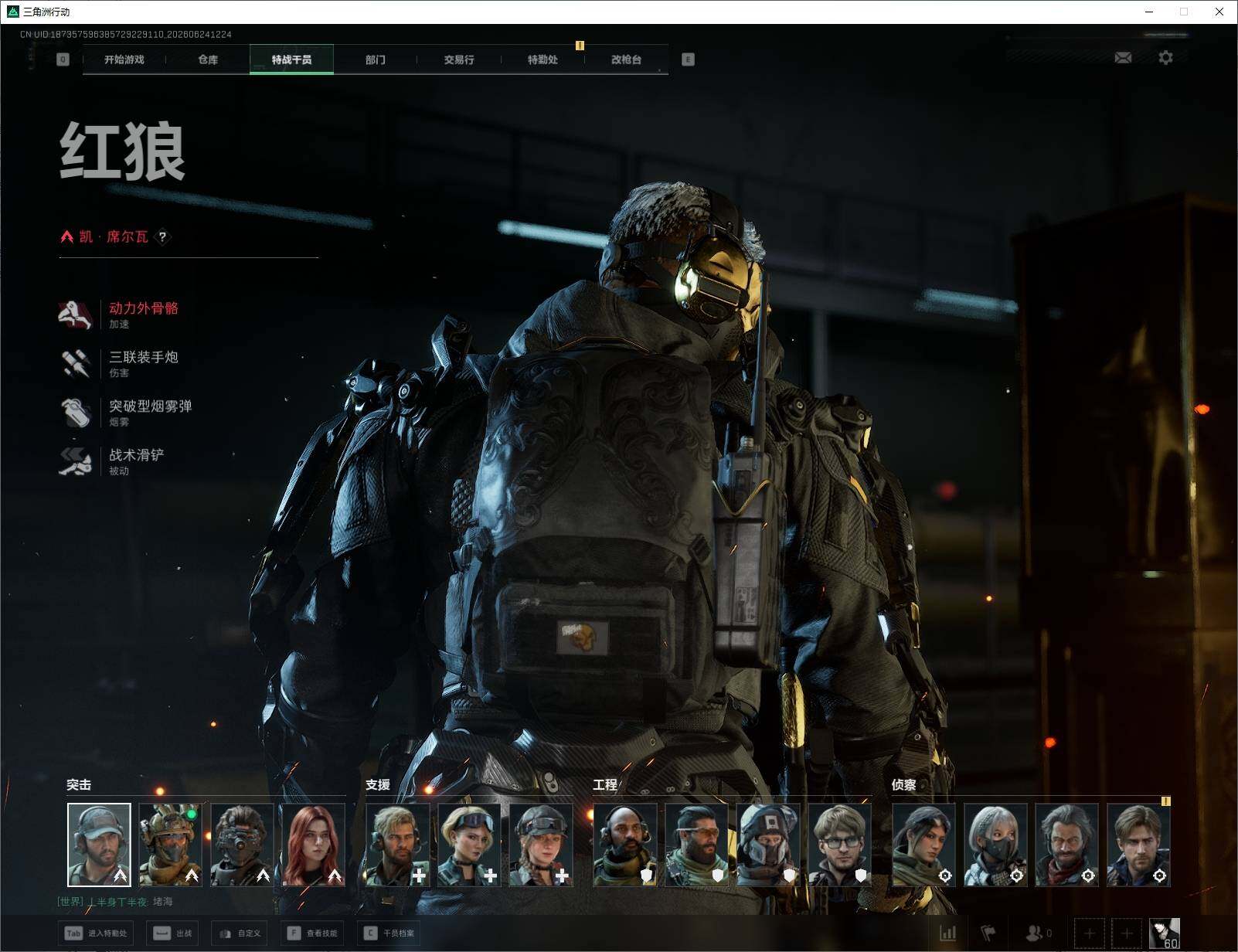The width and height of the screenshot is (1238, 952).
Task: Click the first empty squad slot plus
Action: [1090, 933]
